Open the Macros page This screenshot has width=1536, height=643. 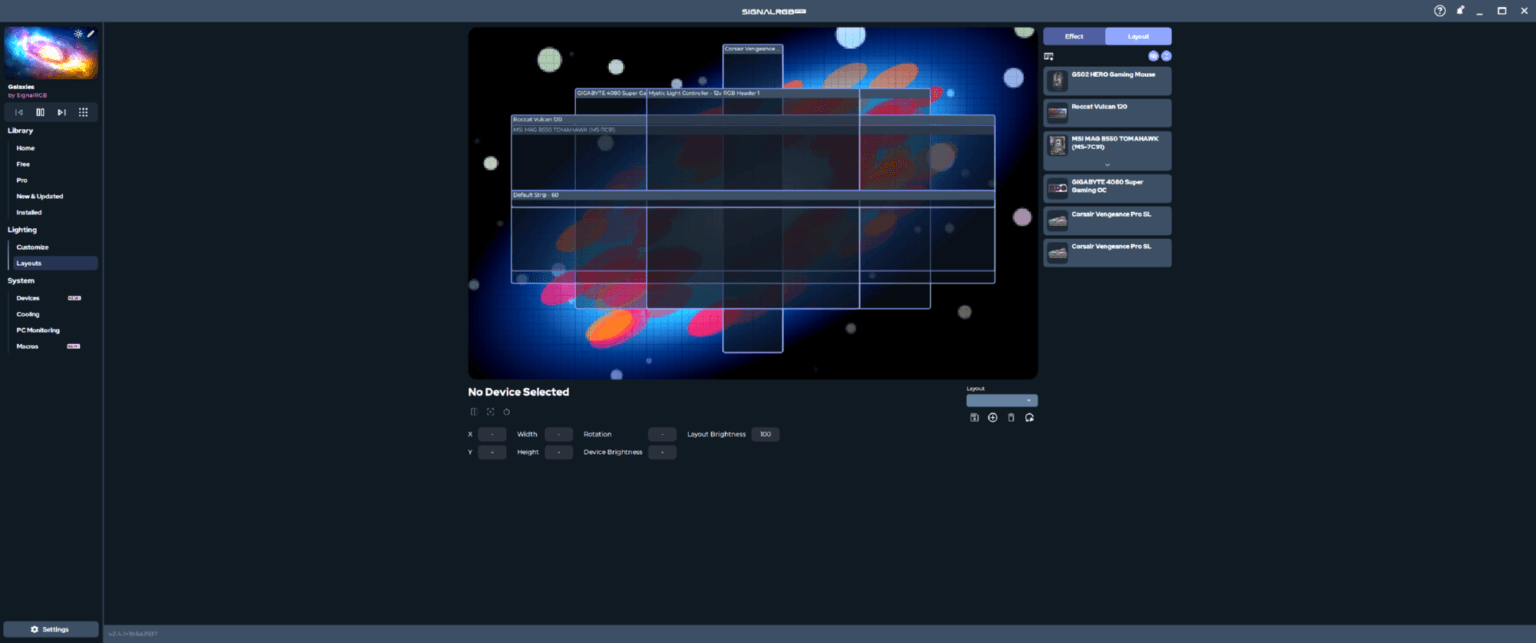tap(27, 346)
